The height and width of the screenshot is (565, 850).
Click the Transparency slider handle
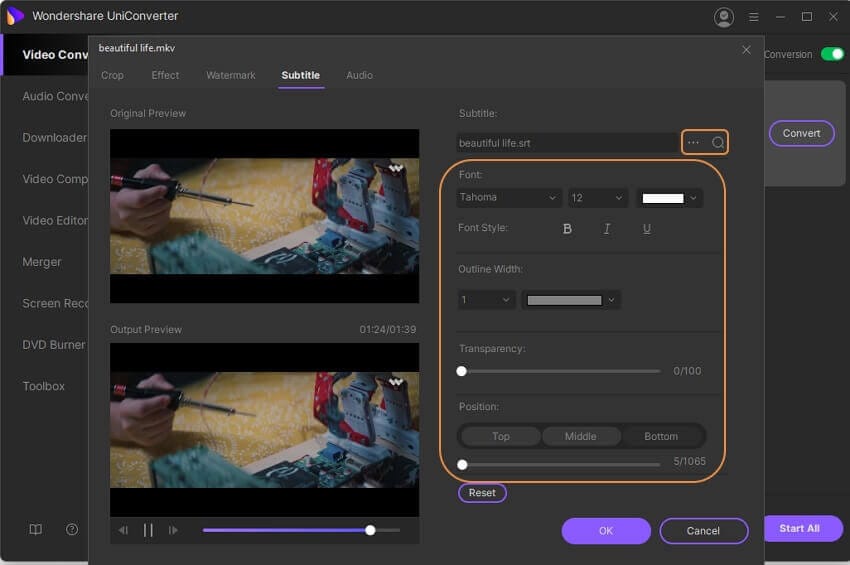(x=461, y=371)
